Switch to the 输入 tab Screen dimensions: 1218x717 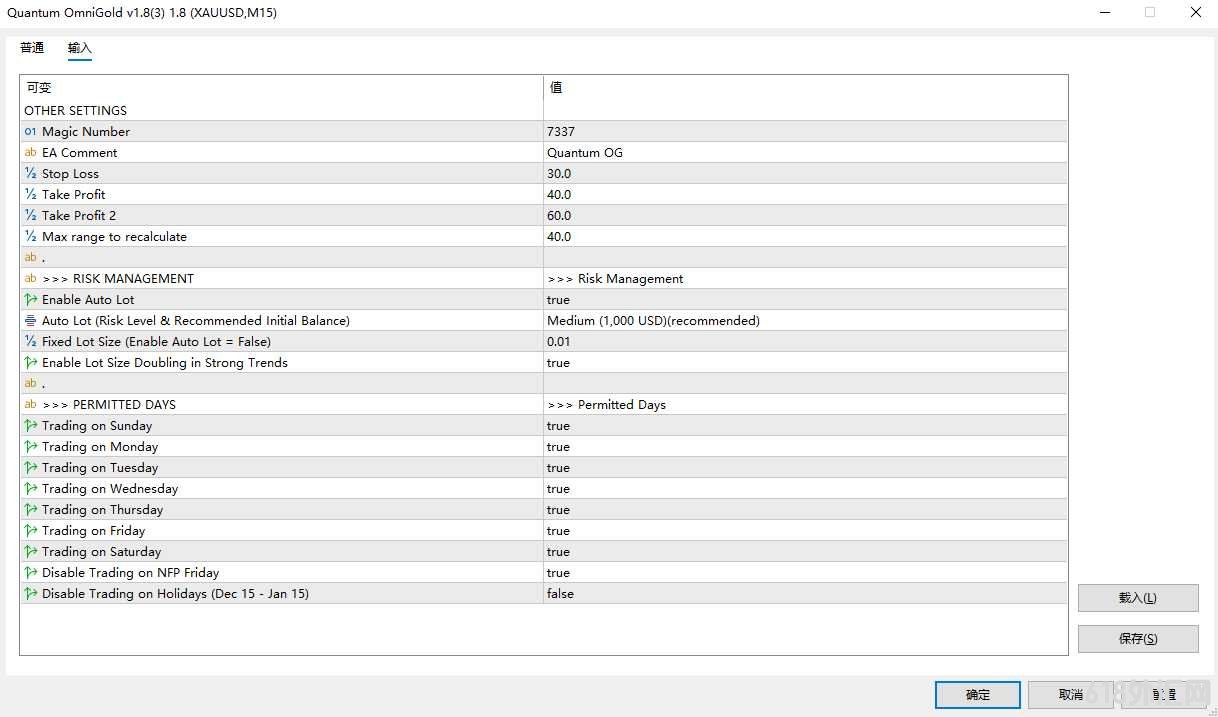[80, 48]
